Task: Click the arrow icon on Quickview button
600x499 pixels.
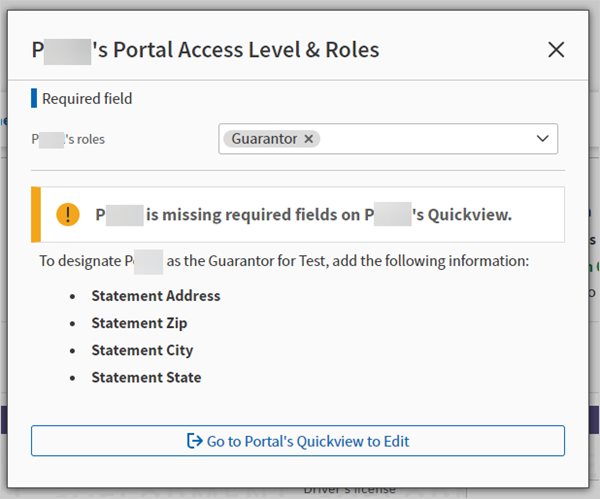Action: click(195, 441)
